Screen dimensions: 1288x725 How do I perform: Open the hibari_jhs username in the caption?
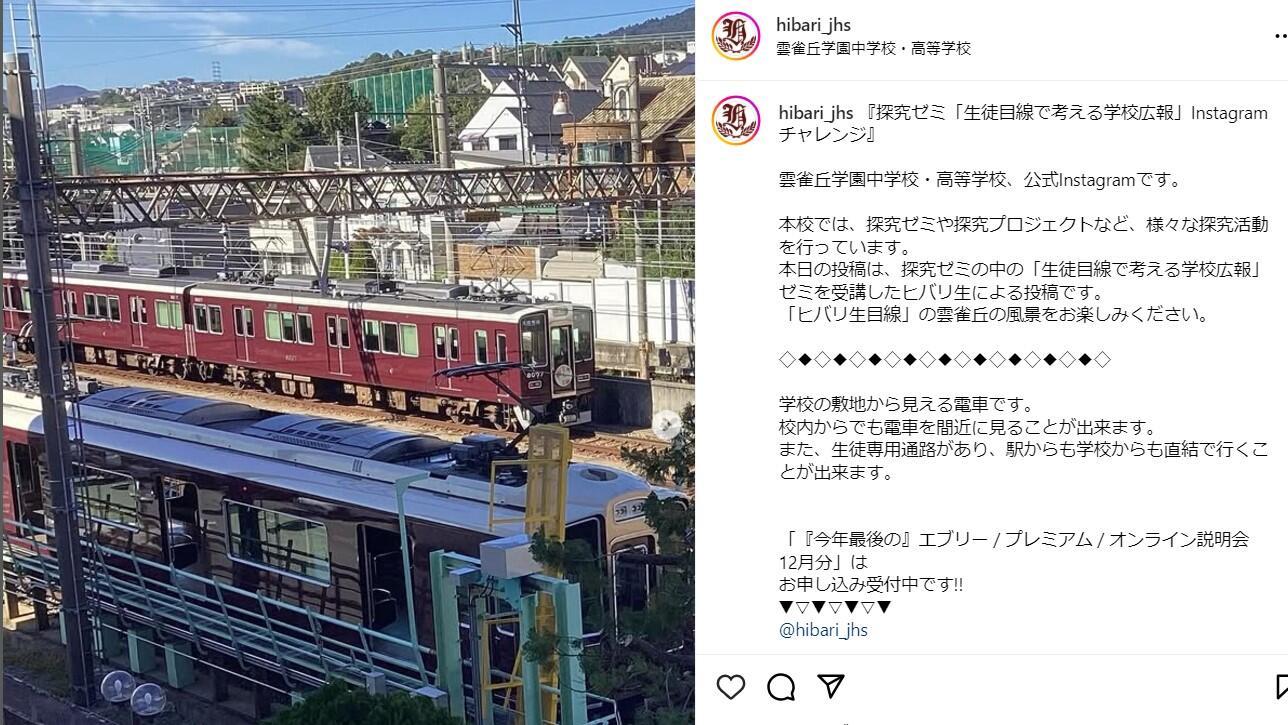point(816,113)
